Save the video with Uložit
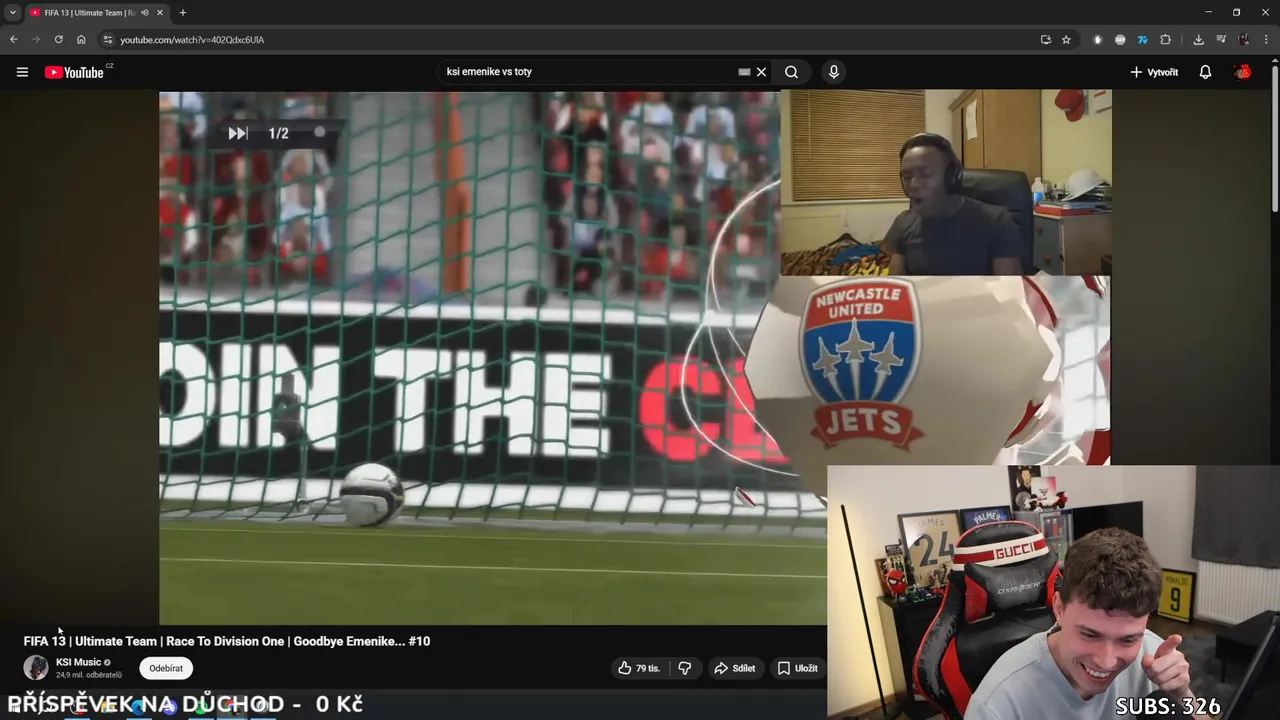 click(798, 668)
